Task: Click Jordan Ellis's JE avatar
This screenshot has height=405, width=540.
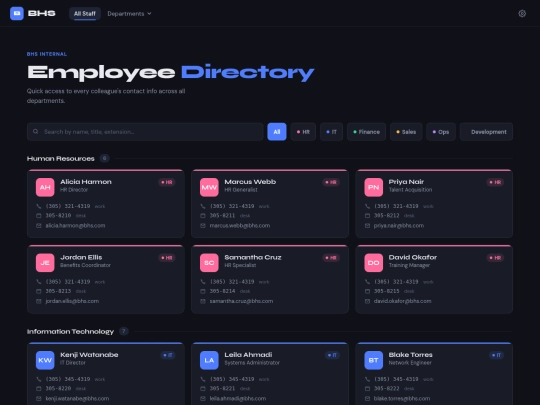Action: (45, 263)
